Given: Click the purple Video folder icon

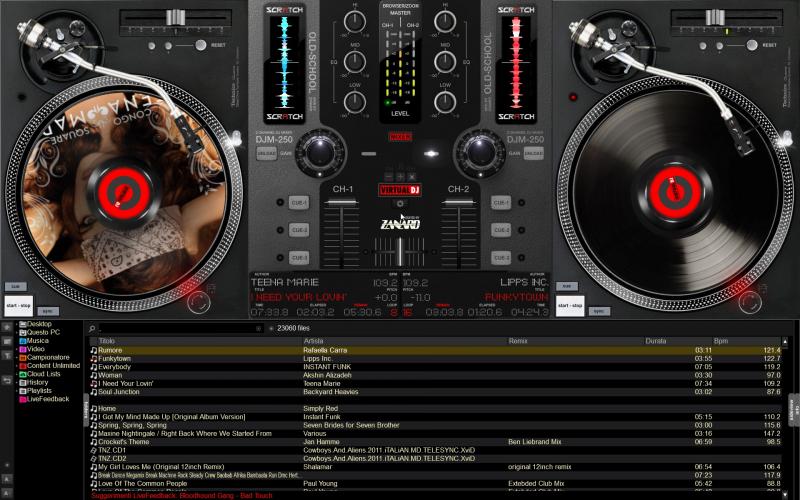Looking at the screenshot, I should [22, 349].
